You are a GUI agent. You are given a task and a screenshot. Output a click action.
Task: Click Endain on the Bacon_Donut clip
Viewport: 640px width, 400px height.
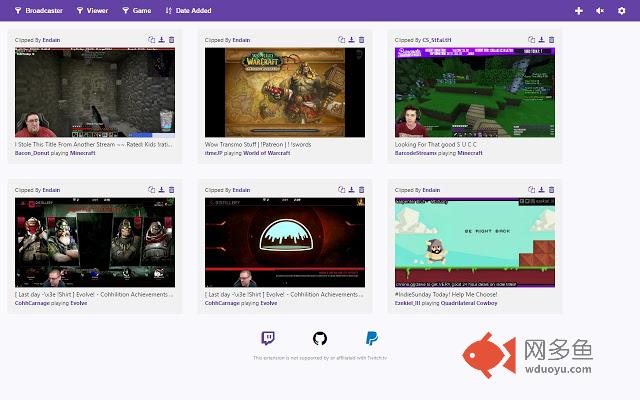[x=51, y=40]
